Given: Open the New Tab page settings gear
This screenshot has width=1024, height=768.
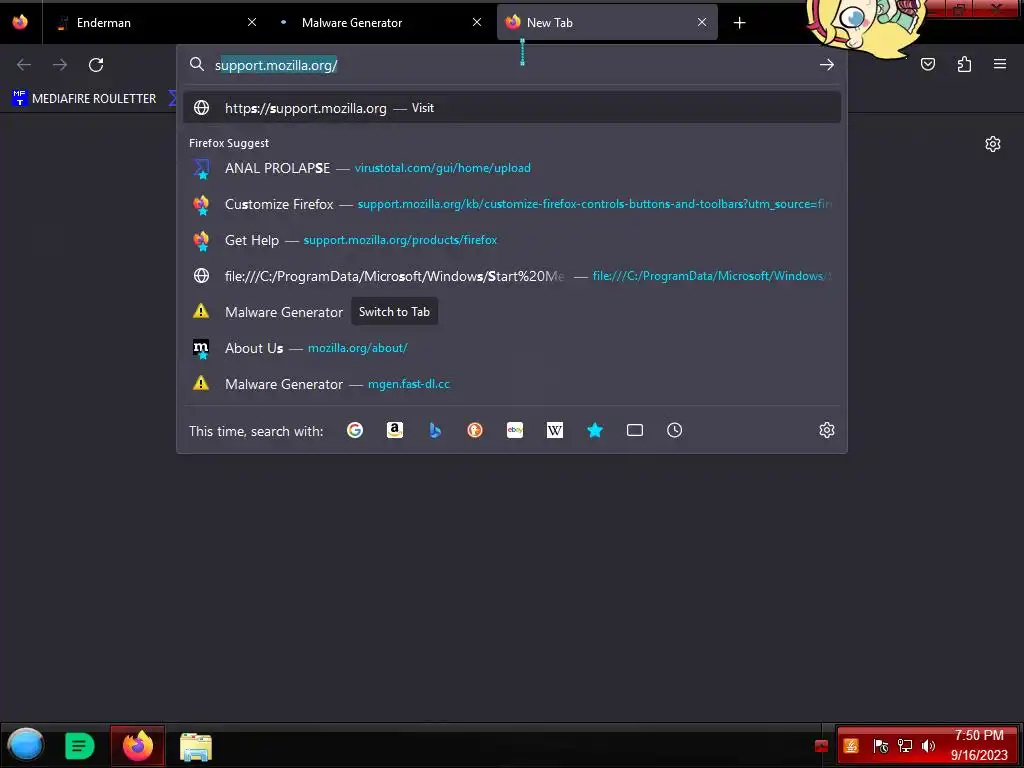Looking at the screenshot, I should 993,144.
